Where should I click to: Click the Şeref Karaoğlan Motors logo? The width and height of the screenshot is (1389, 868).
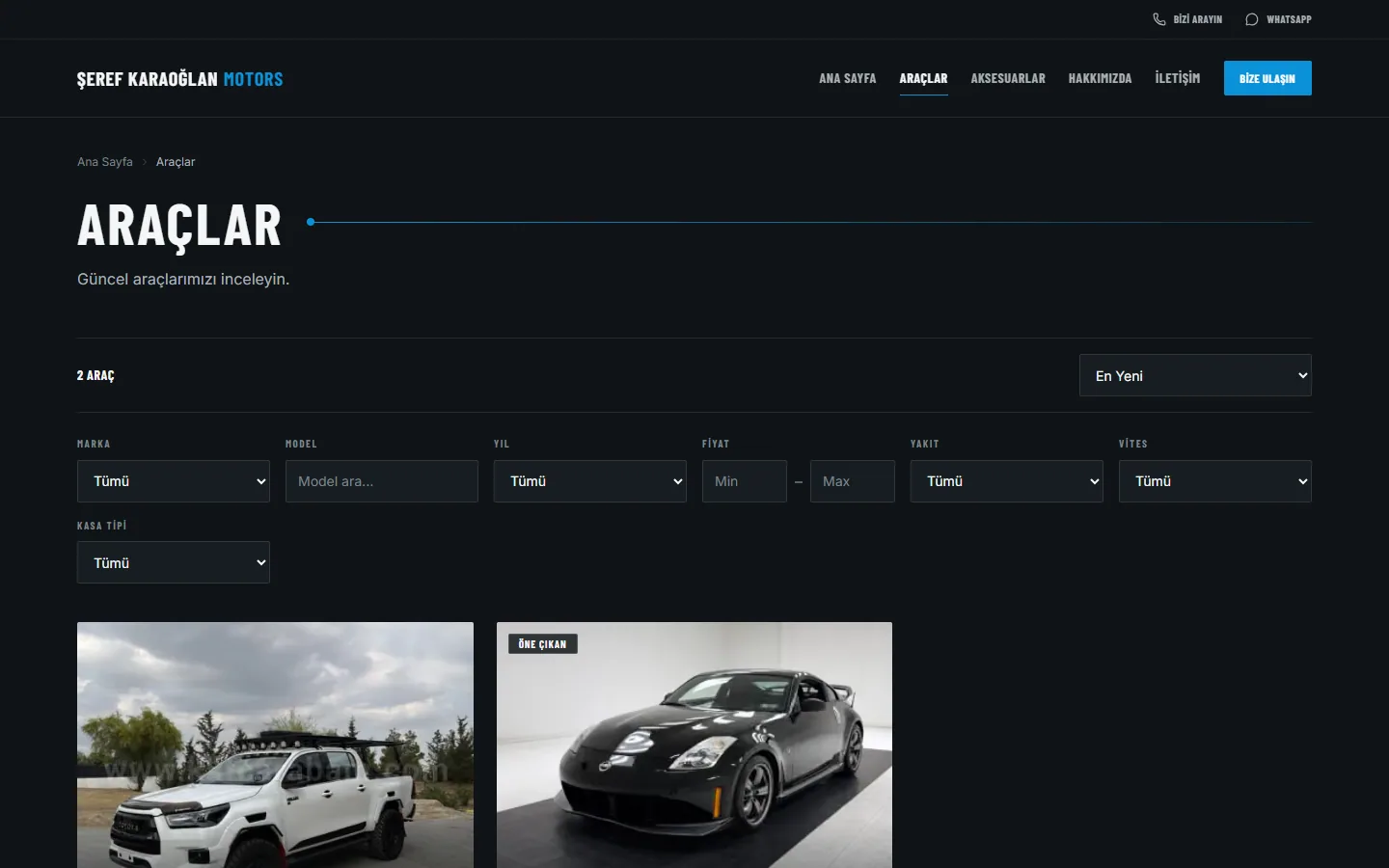(180, 79)
